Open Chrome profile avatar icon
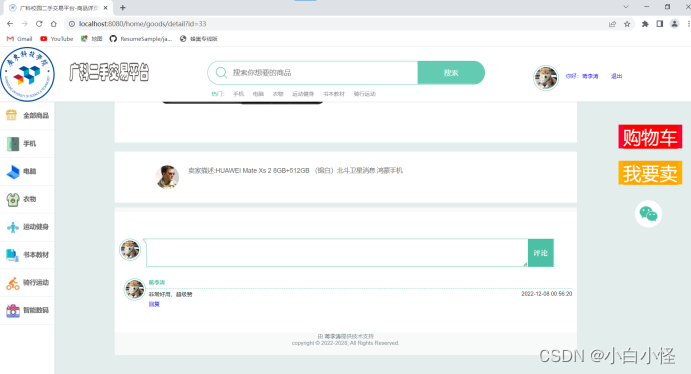This screenshot has width=691, height=374. (675, 24)
